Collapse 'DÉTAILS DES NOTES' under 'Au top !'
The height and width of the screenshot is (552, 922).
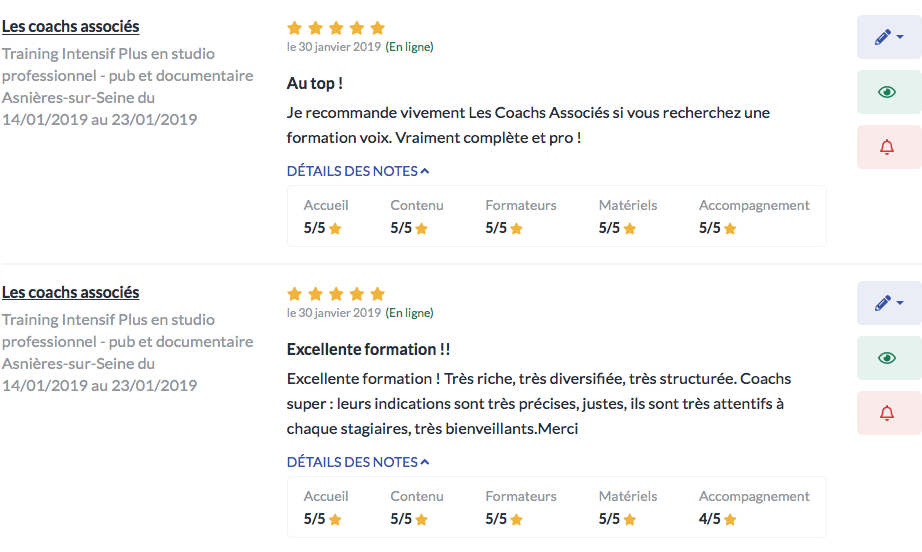pyautogui.click(x=358, y=171)
